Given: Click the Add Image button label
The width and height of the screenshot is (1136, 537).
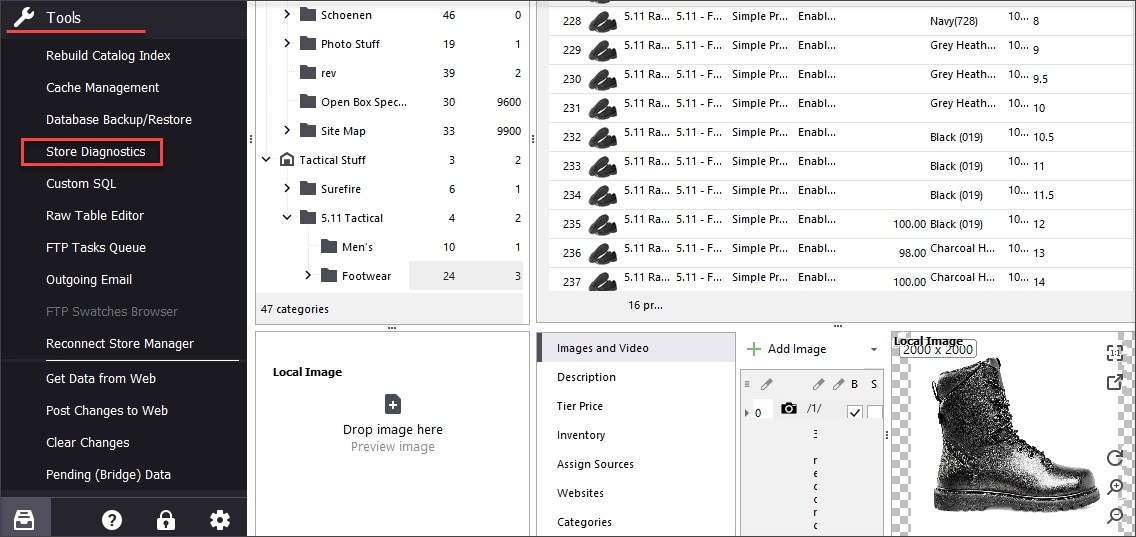Looking at the screenshot, I should pyautogui.click(x=797, y=349).
